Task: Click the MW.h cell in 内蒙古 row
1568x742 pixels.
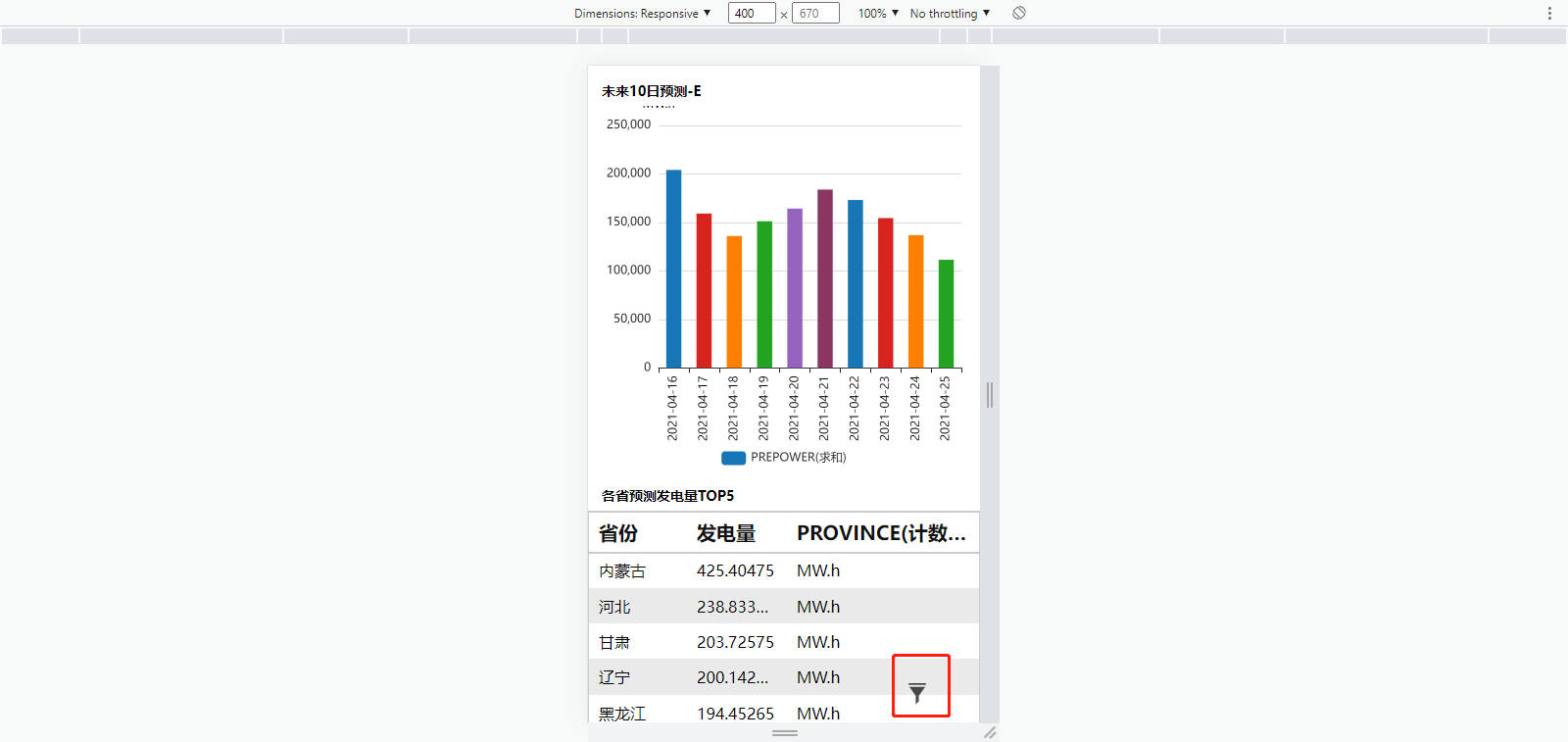Action: point(818,570)
